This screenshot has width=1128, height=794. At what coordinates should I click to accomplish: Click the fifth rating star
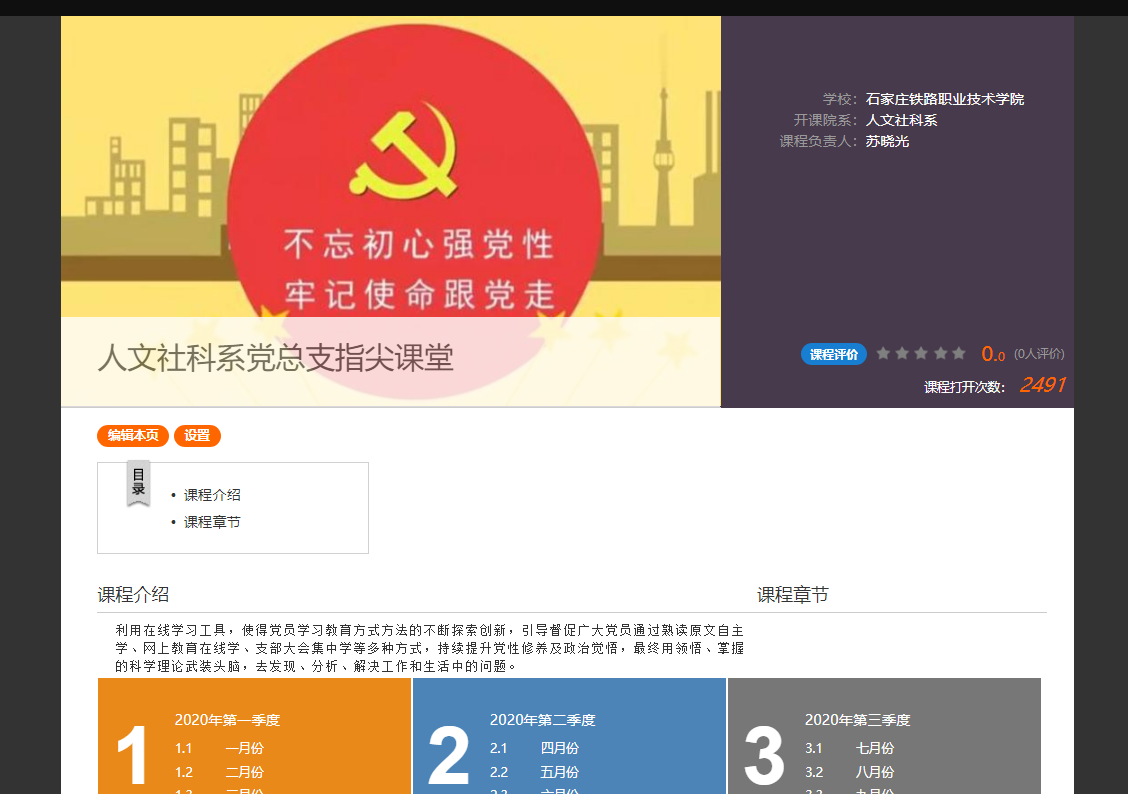pos(958,353)
